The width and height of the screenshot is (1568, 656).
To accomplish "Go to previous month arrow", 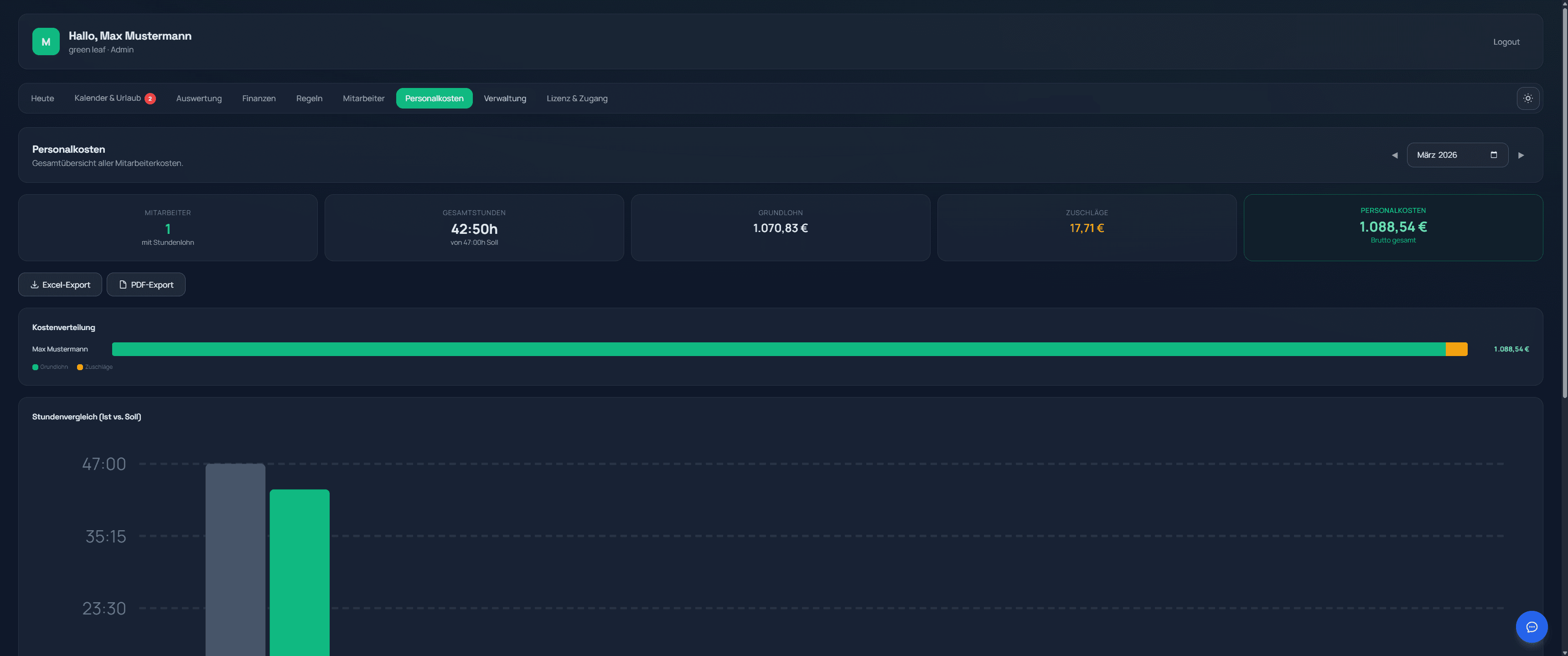I will tap(1394, 155).
